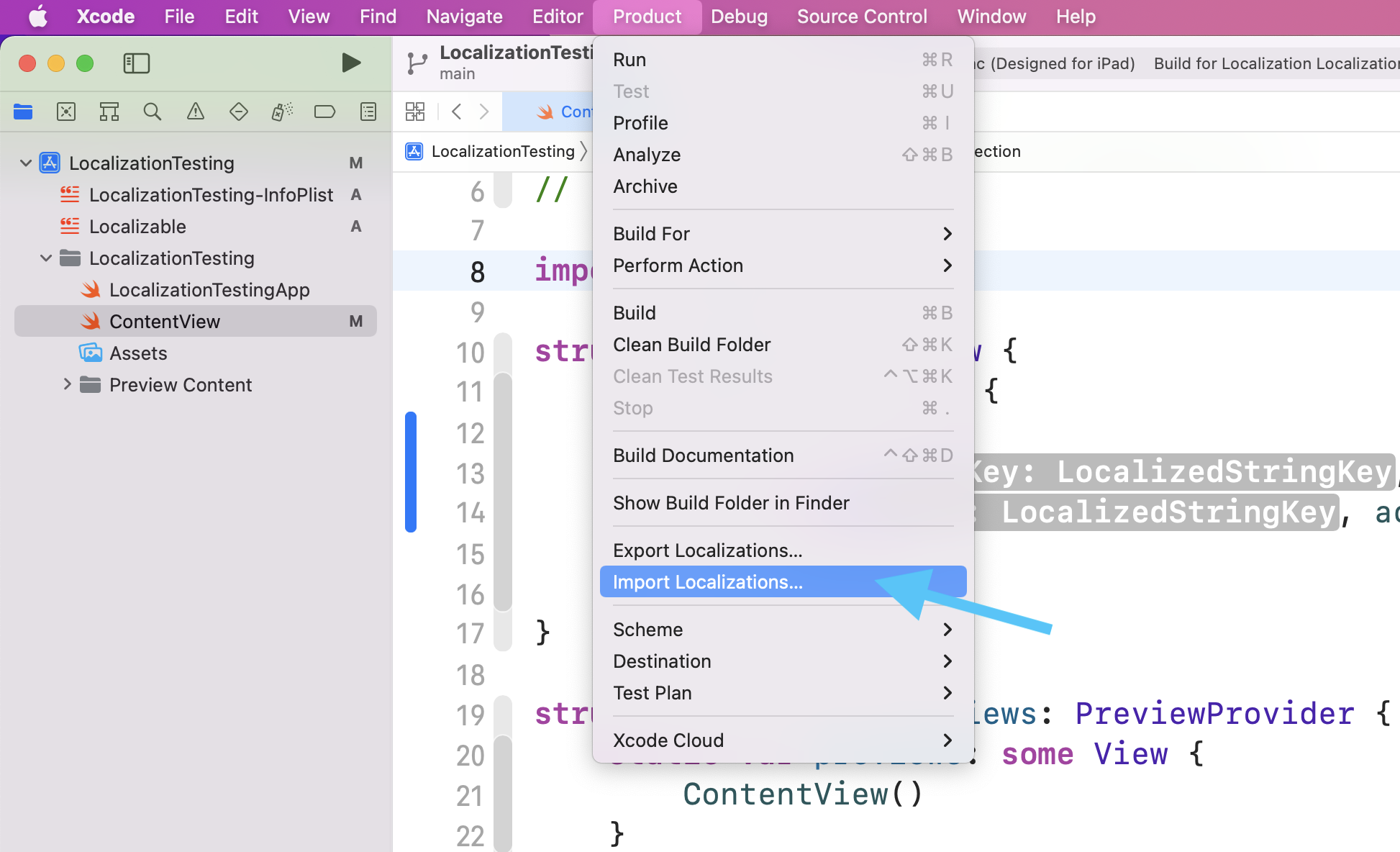The width and height of the screenshot is (1400, 852).
Task: Open the Xcode menu
Action: (x=106, y=16)
